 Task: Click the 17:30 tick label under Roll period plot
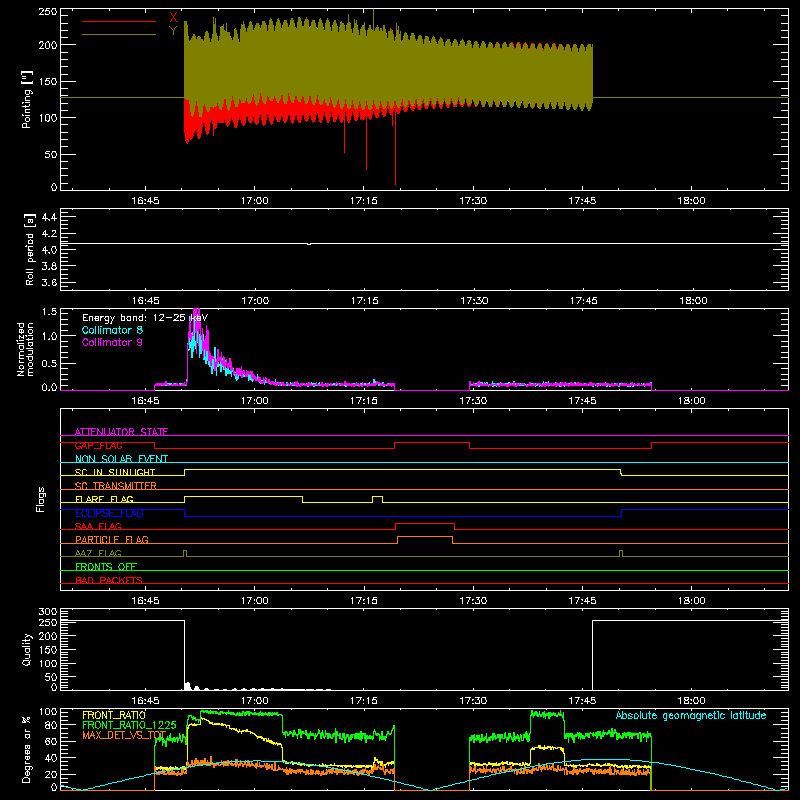coord(474,301)
